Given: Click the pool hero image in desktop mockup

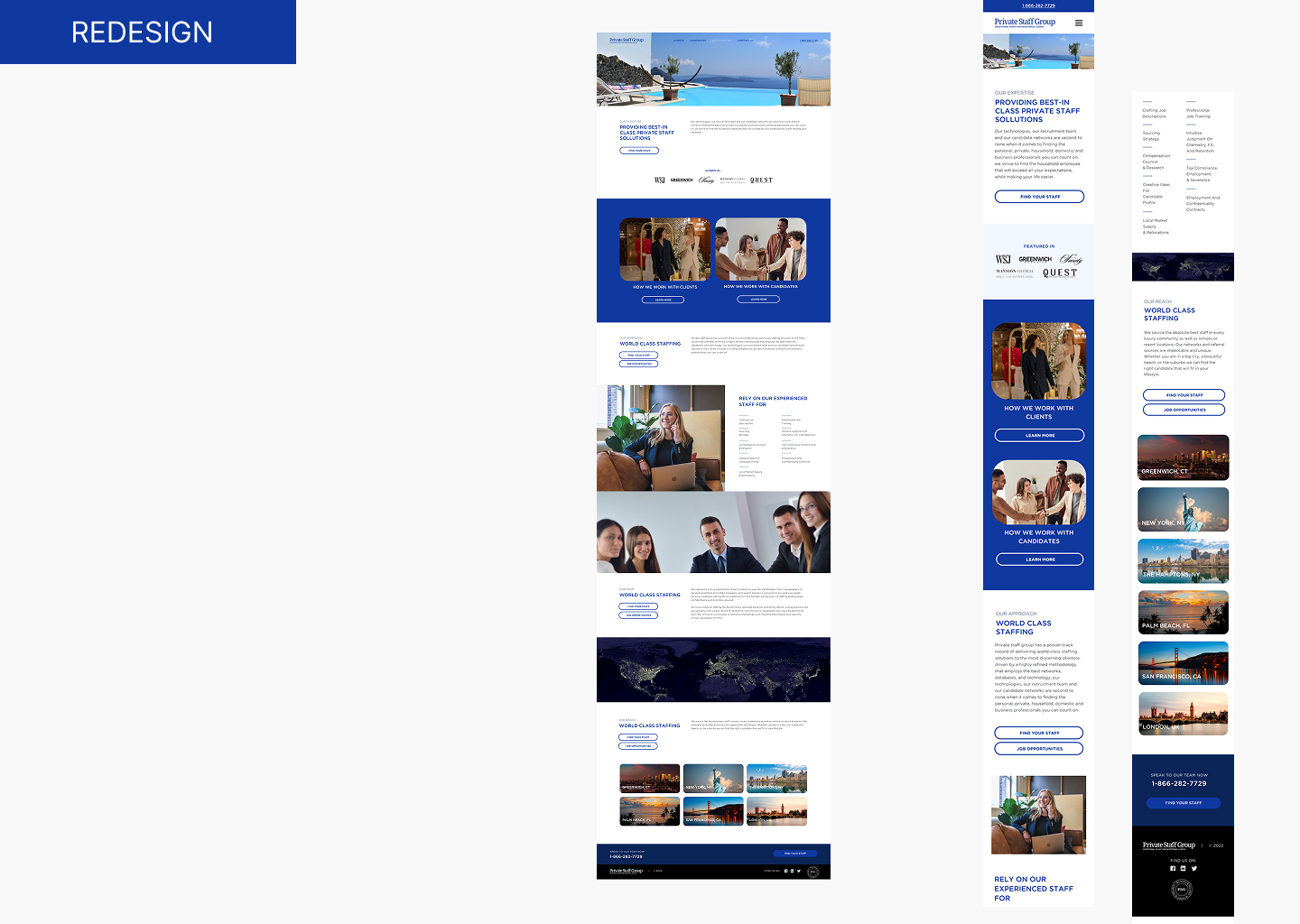Looking at the screenshot, I should click(x=713, y=69).
